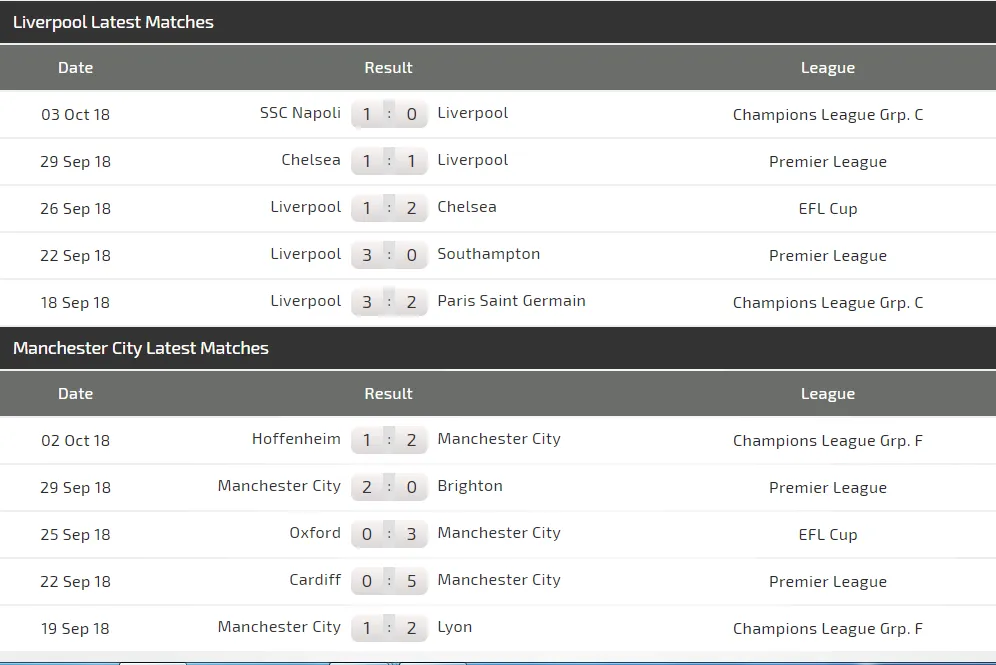Open the Southampton team page
Image resolution: width=996 pixels, height=665 pixels.
pyautogui.click(x=488, y=254)
